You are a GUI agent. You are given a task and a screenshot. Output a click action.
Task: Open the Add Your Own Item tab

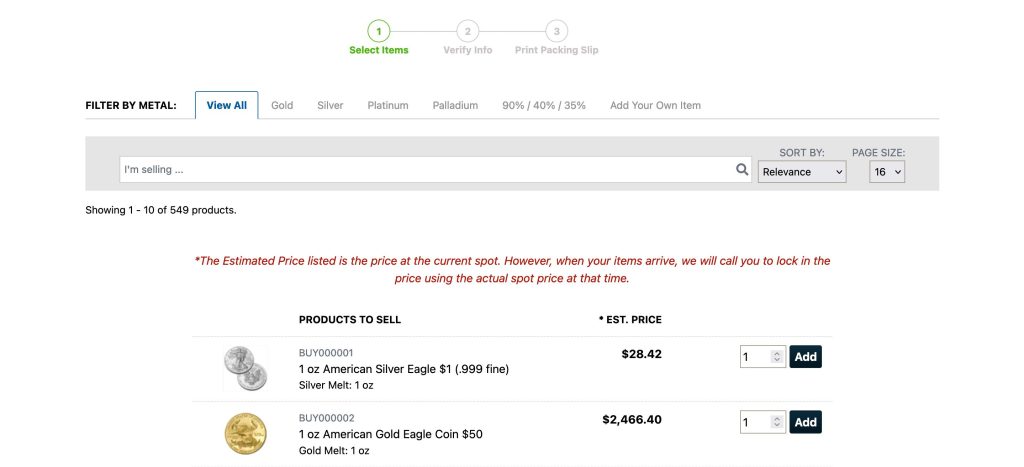point(655,105)
